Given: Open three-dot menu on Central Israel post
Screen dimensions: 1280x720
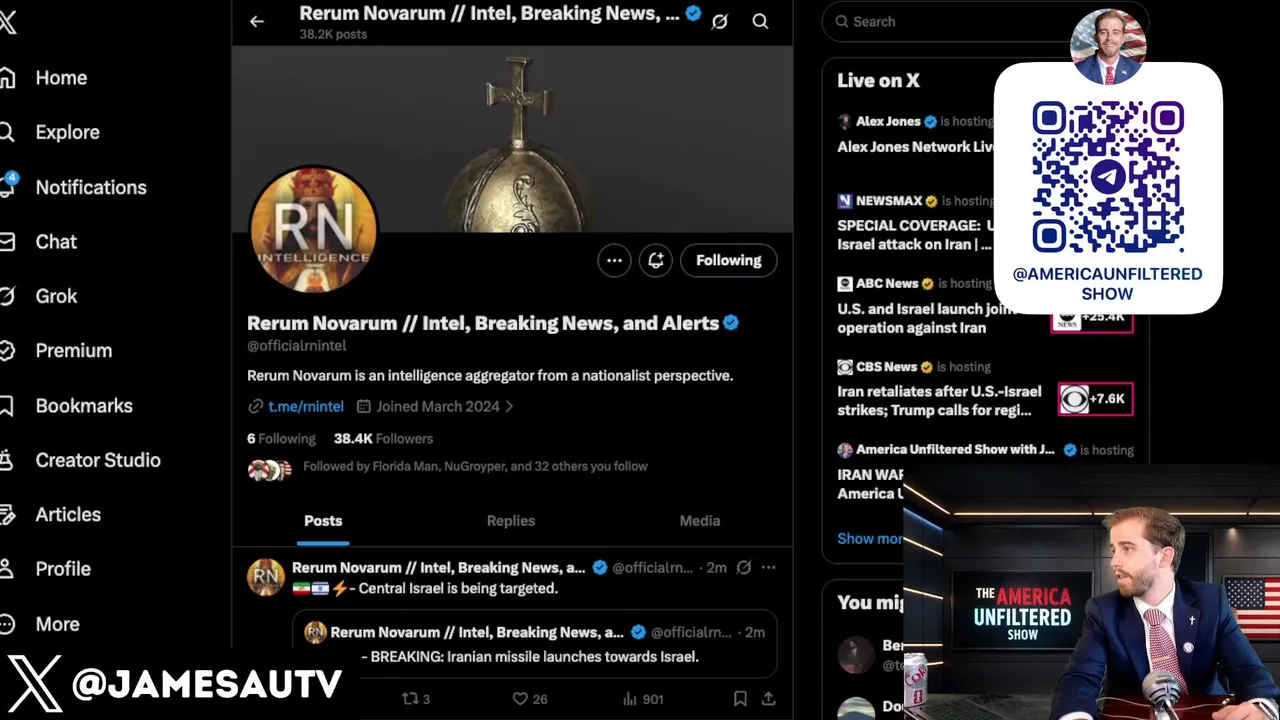Looking at the screenshot, I should pos(768,567).
